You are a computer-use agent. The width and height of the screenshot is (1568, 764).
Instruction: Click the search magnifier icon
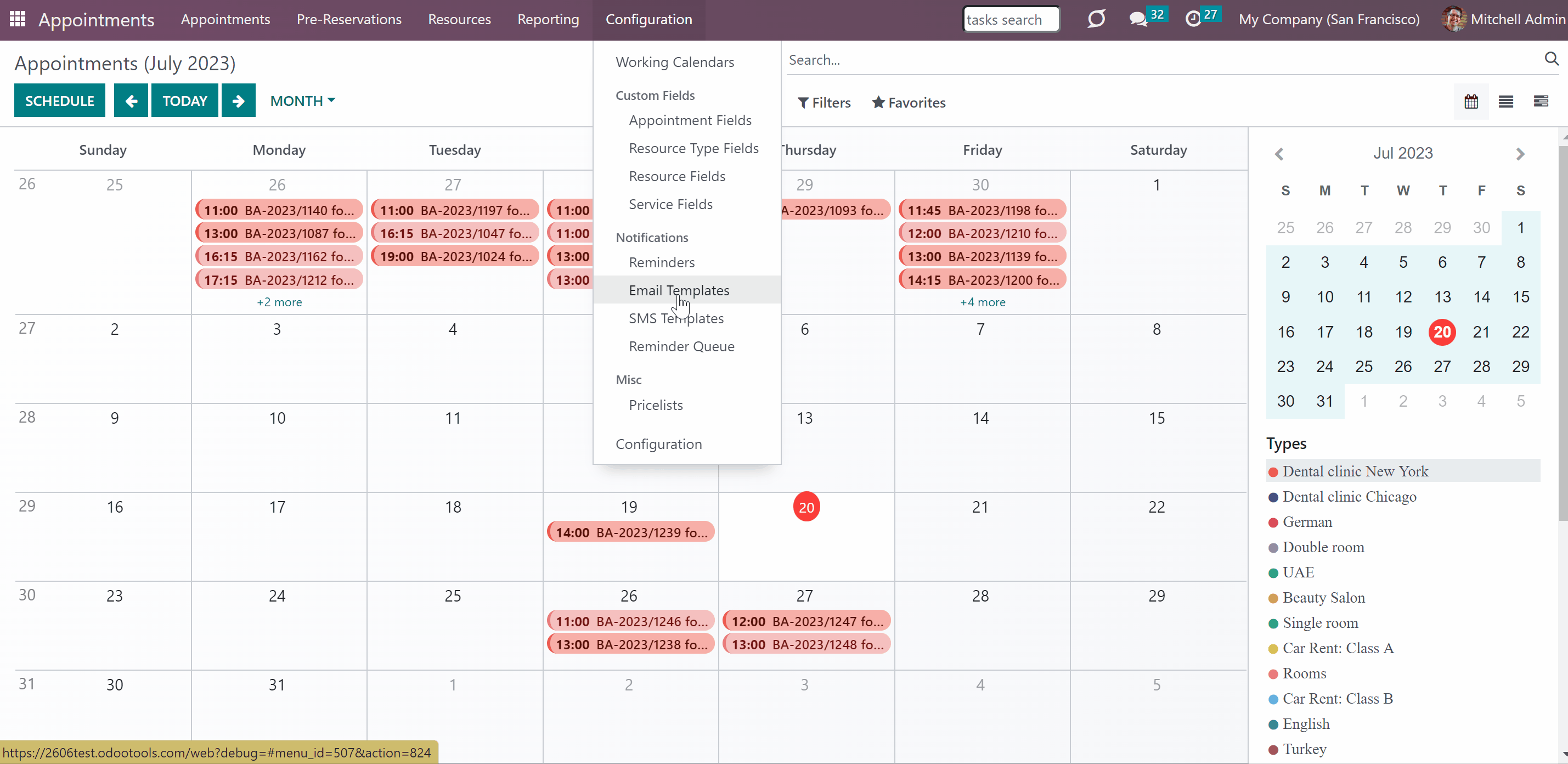1551,59
